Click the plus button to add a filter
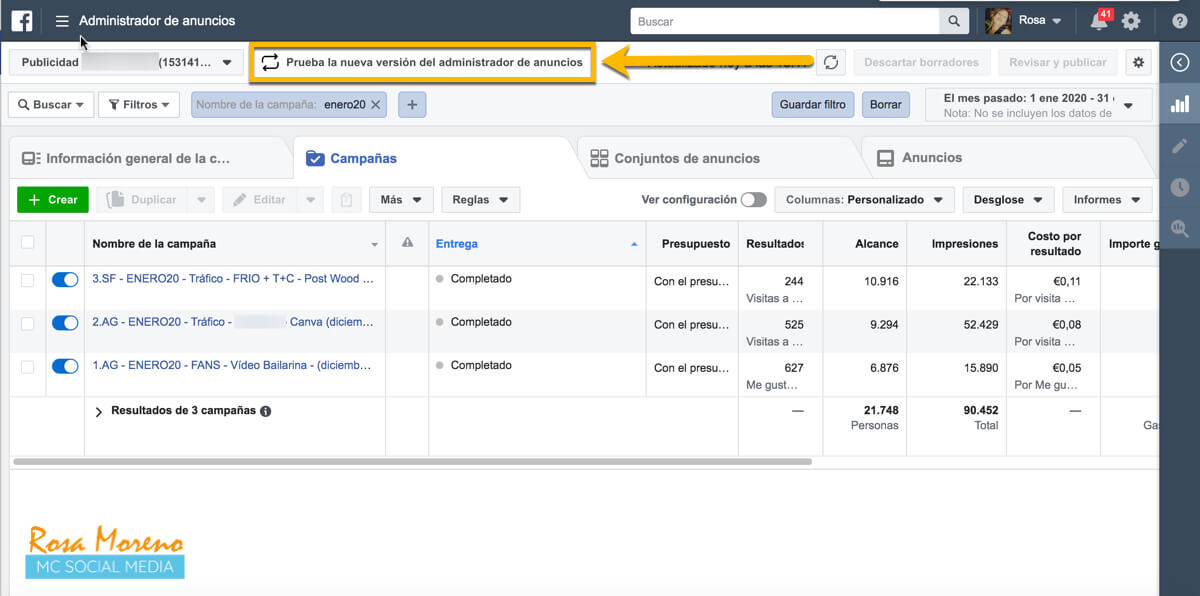The image size is (1200, 596). [412, 104]
